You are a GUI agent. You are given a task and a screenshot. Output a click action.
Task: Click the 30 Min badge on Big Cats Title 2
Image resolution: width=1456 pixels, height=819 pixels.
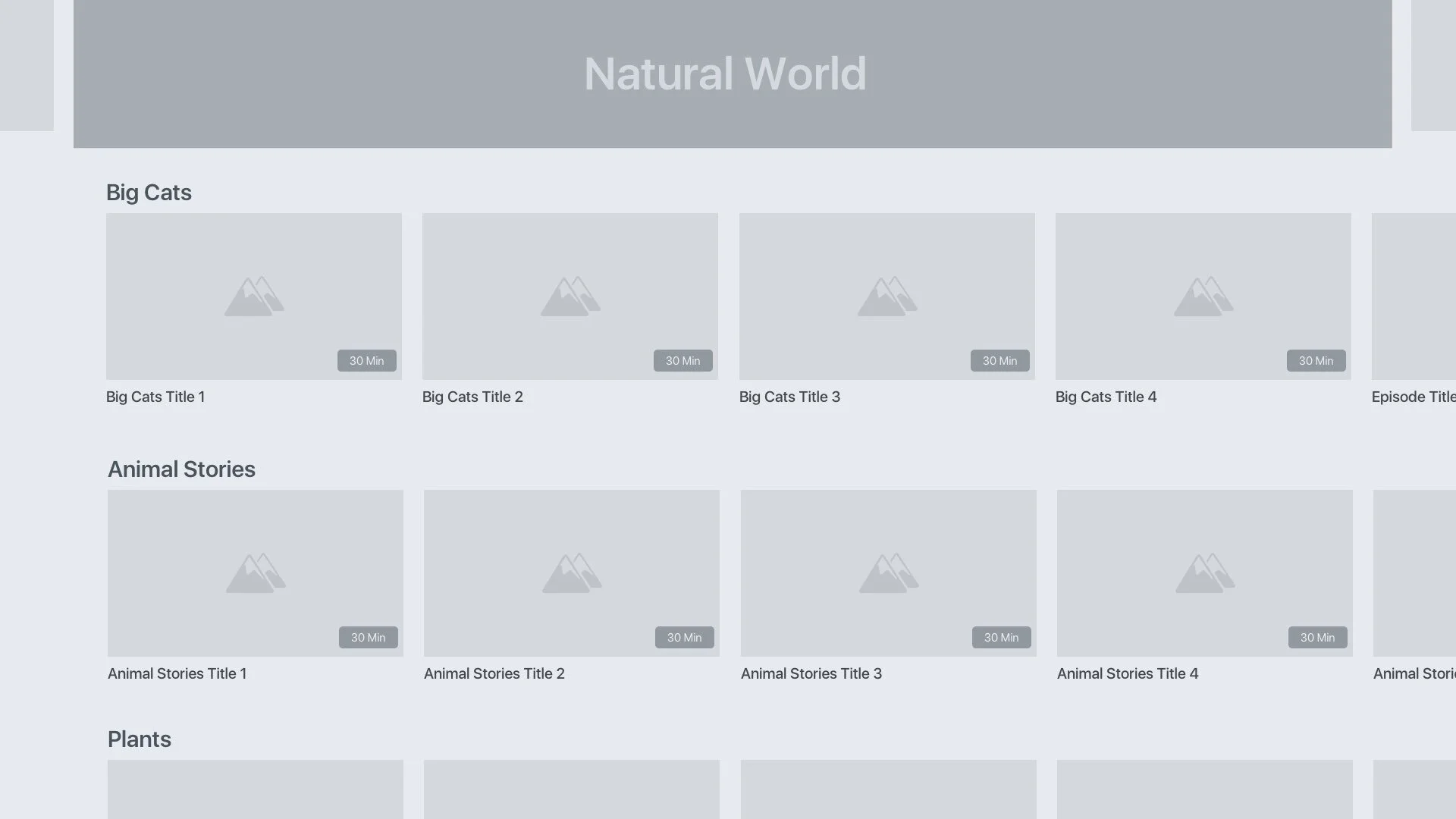coord(683,361)
